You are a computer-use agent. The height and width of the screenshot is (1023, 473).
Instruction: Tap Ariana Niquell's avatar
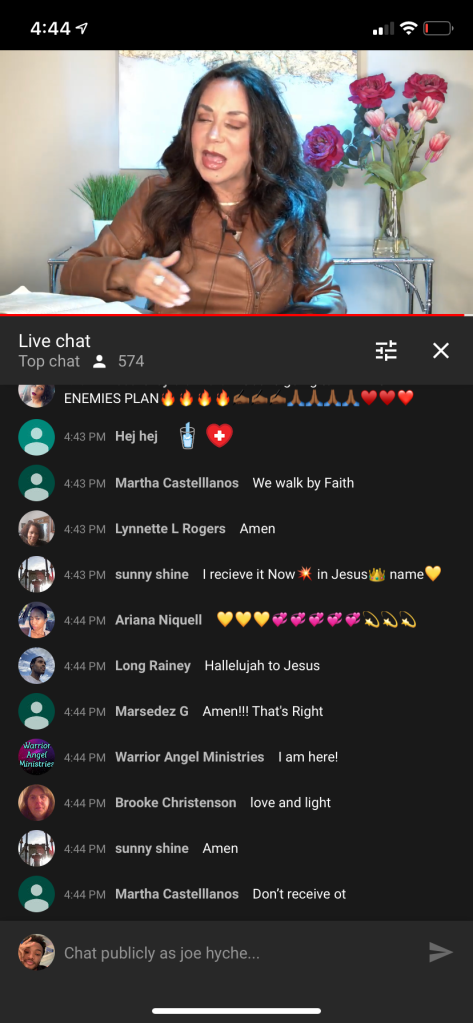coord(37,620)
